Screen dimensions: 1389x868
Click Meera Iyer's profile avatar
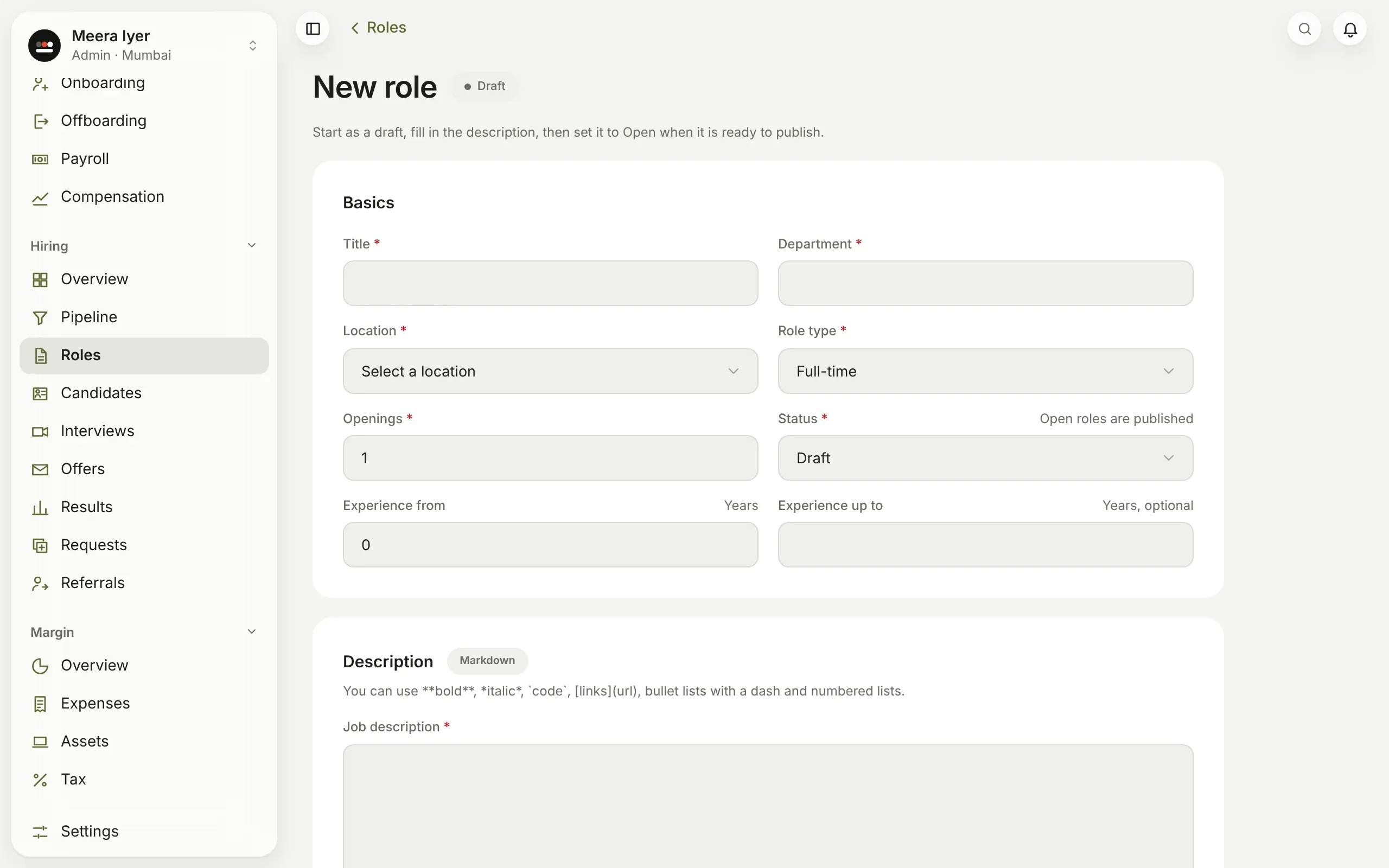[44, 46]
